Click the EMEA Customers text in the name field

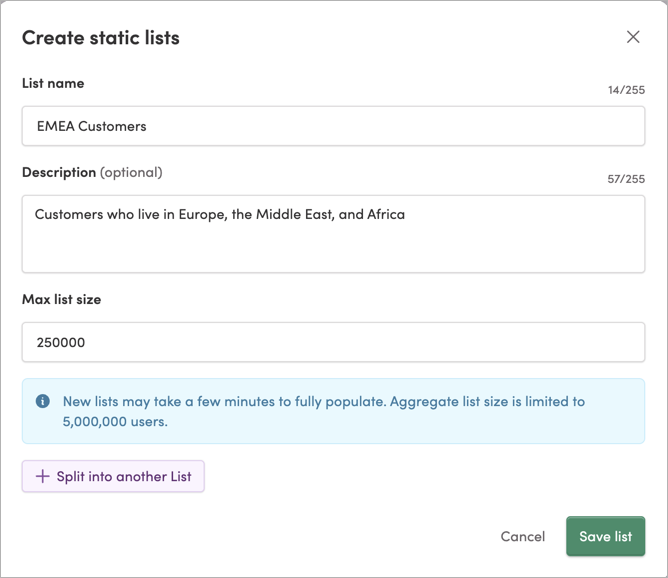(91, 126)
